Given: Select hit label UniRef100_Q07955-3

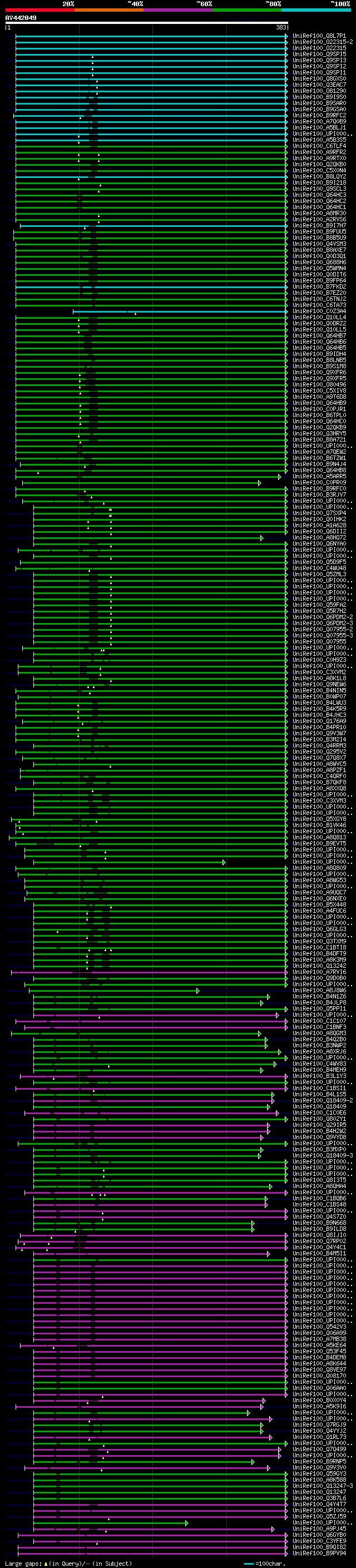Looking at the screenshot, I should [323, 635].
